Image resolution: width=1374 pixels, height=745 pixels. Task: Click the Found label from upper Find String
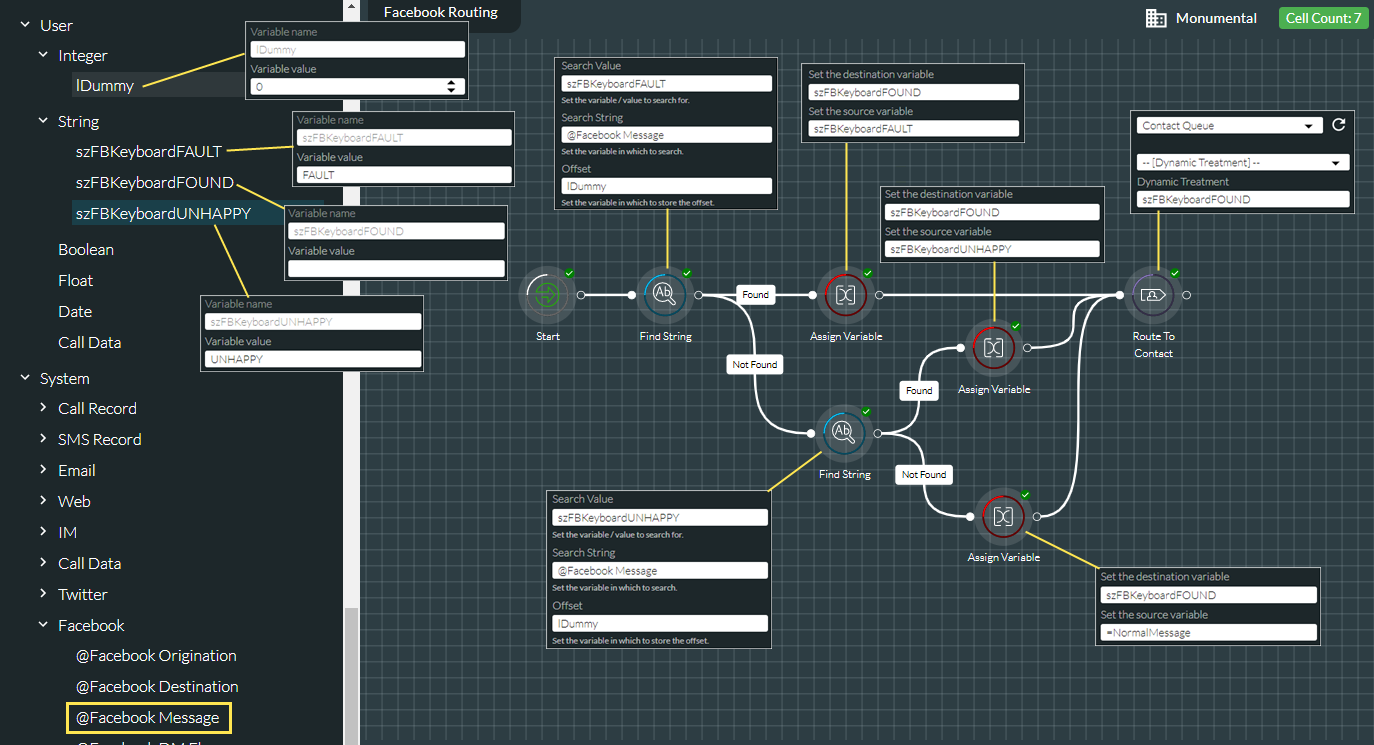click(756, 295)
